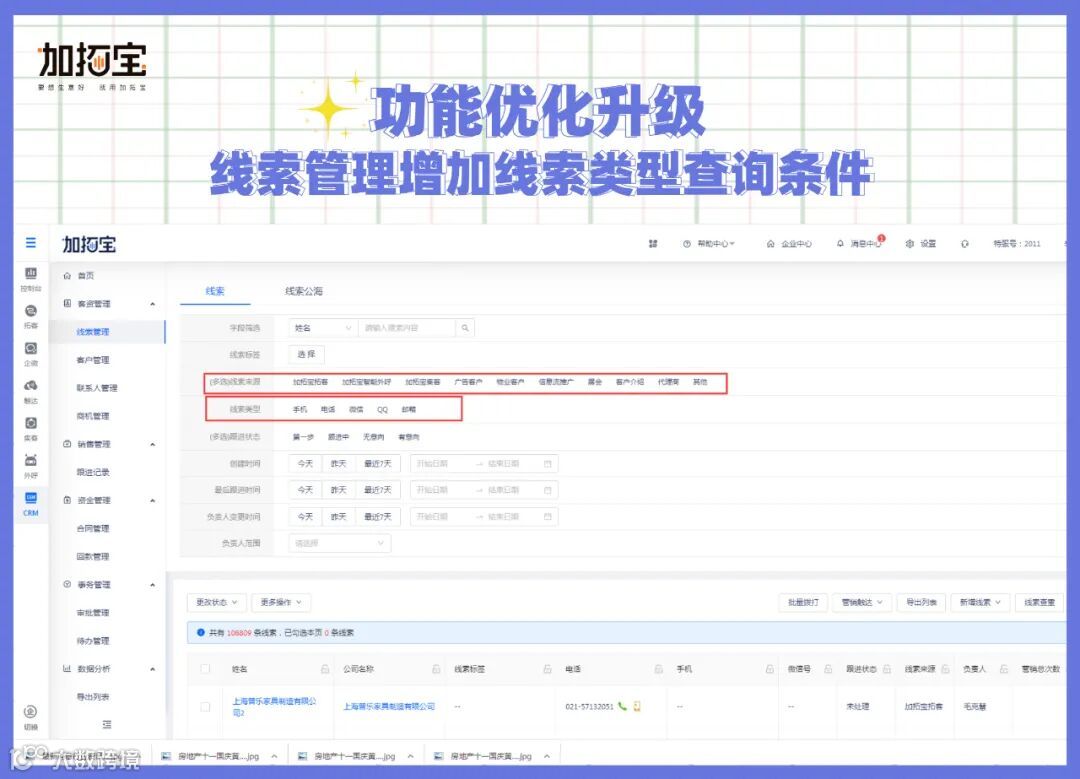
Task: Open the first 房地产十一国庆 jpg download item
Action: [218, 756]
